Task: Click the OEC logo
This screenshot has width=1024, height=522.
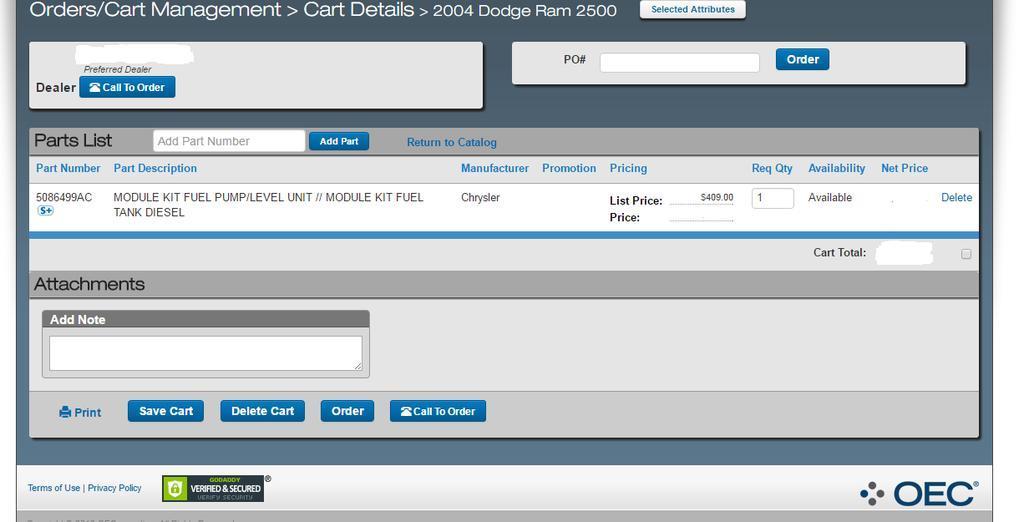Action: coord(919,494)
